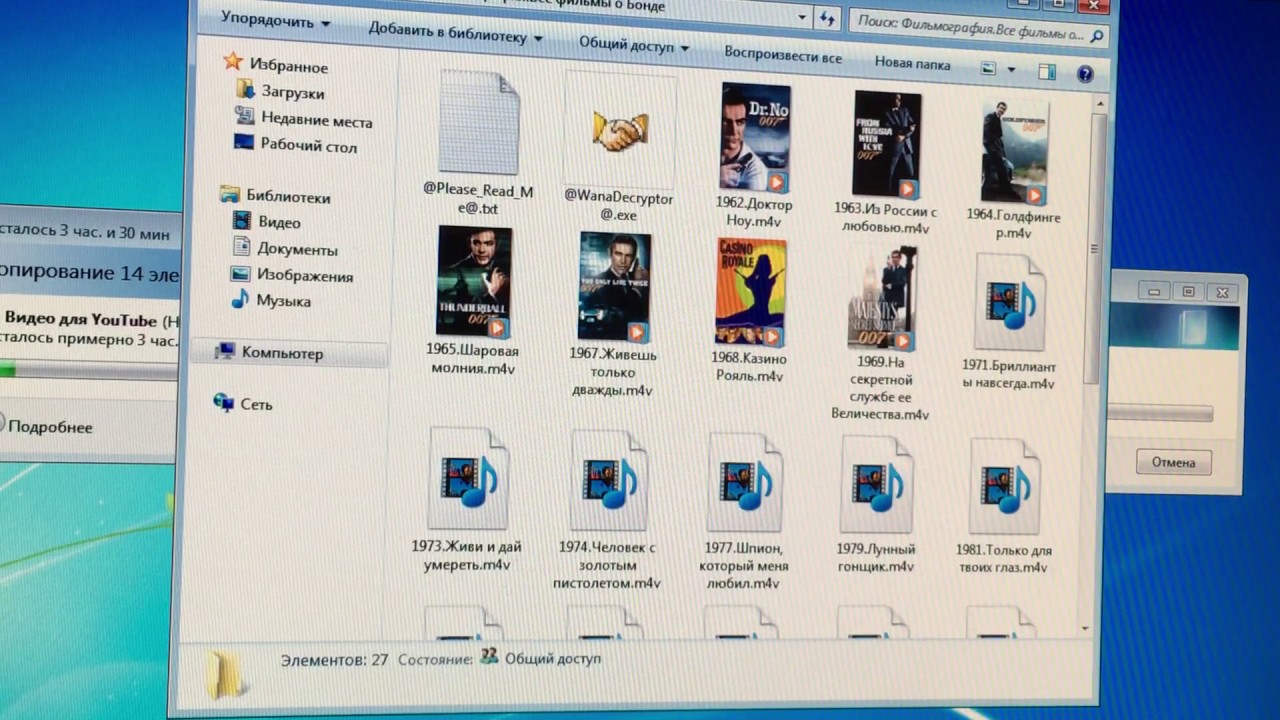Open Недавние места in the sidebar
This screenshot has height=720, width=1280.
pos(316,120)
